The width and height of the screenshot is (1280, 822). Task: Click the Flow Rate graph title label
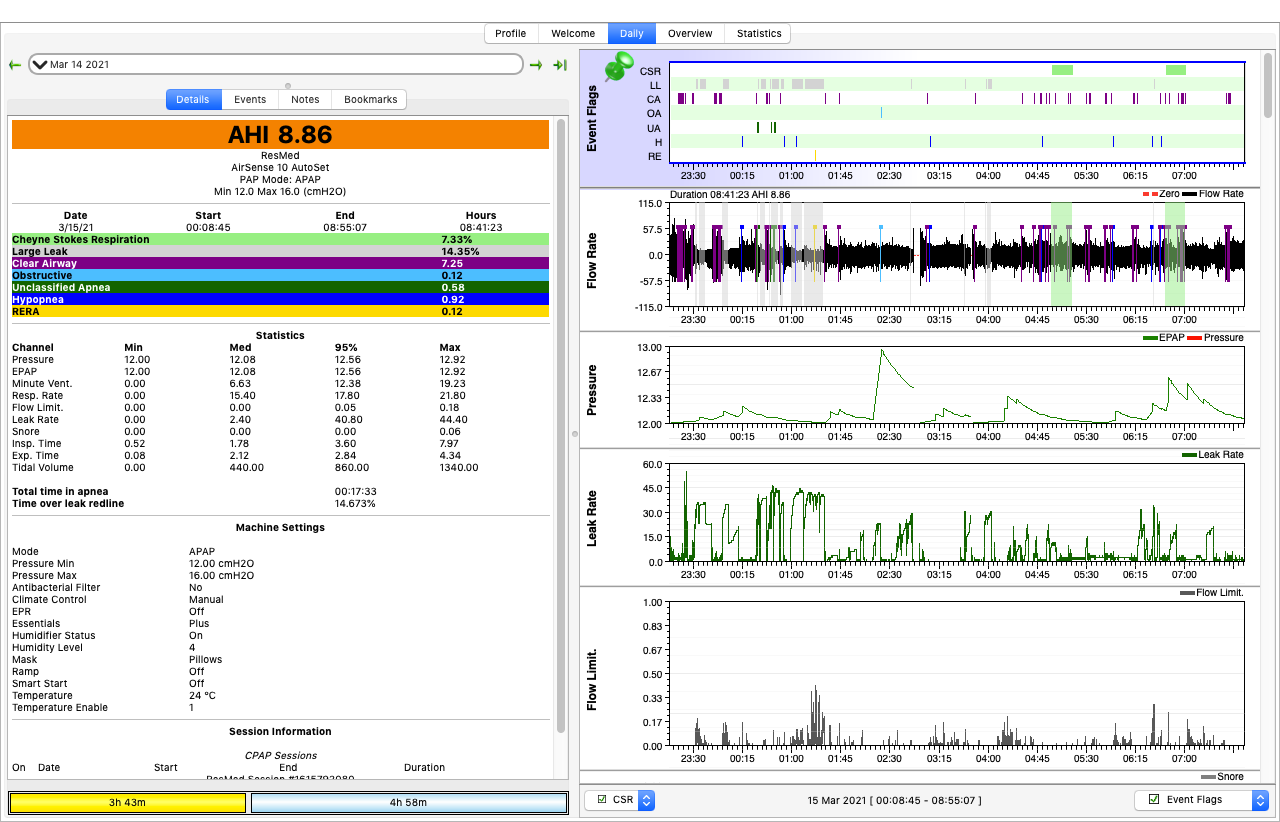(x=593, y=261)
